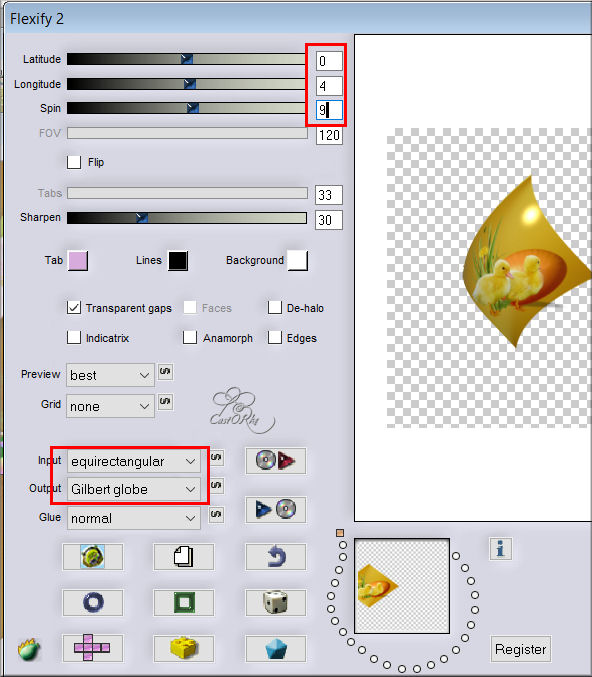Click the copy pages icon button
Image resolution: width=592 pixels, height=677 pixels.
point(184,557)
